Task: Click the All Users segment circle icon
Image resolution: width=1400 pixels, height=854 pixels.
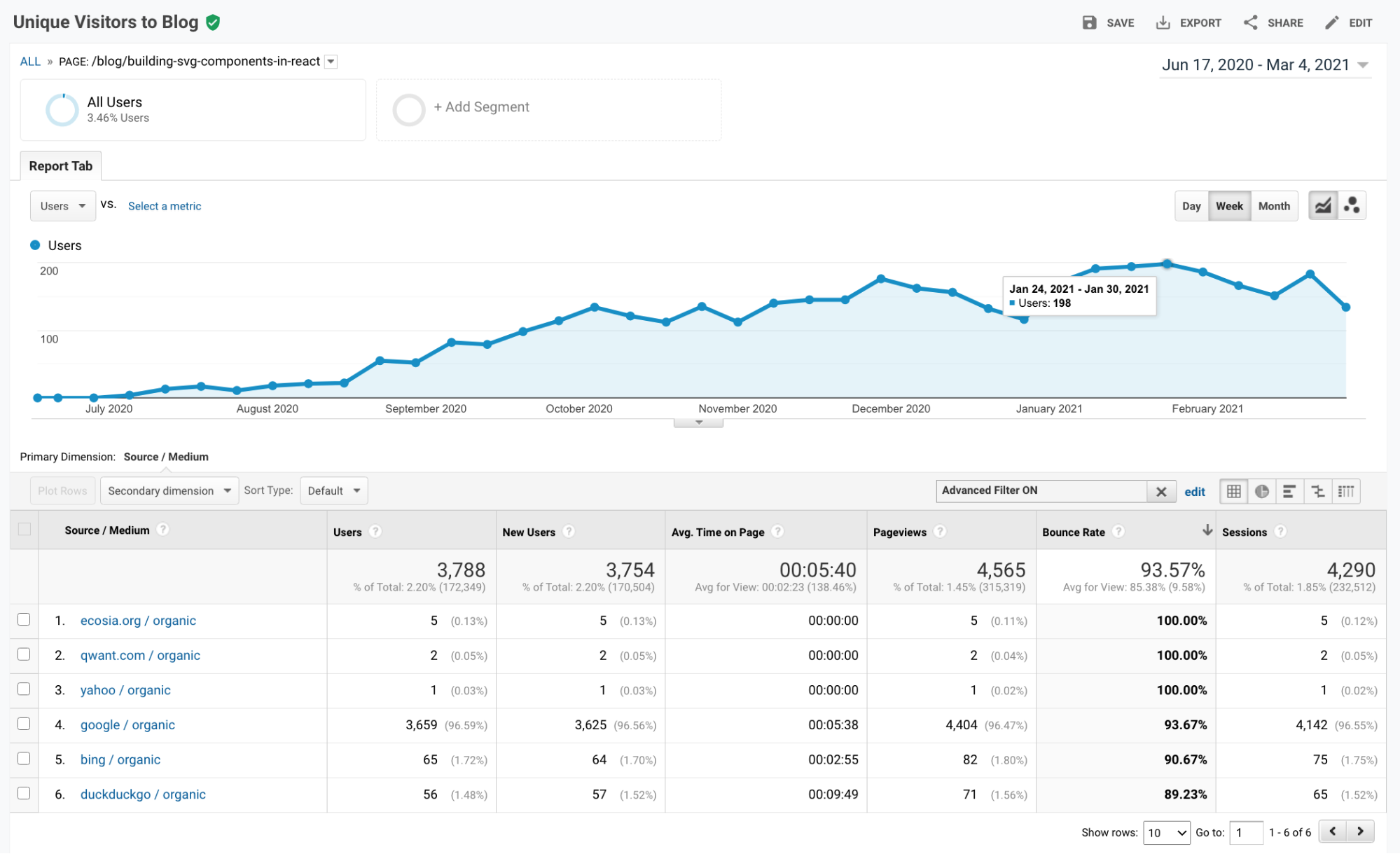Action: point(62,110)
